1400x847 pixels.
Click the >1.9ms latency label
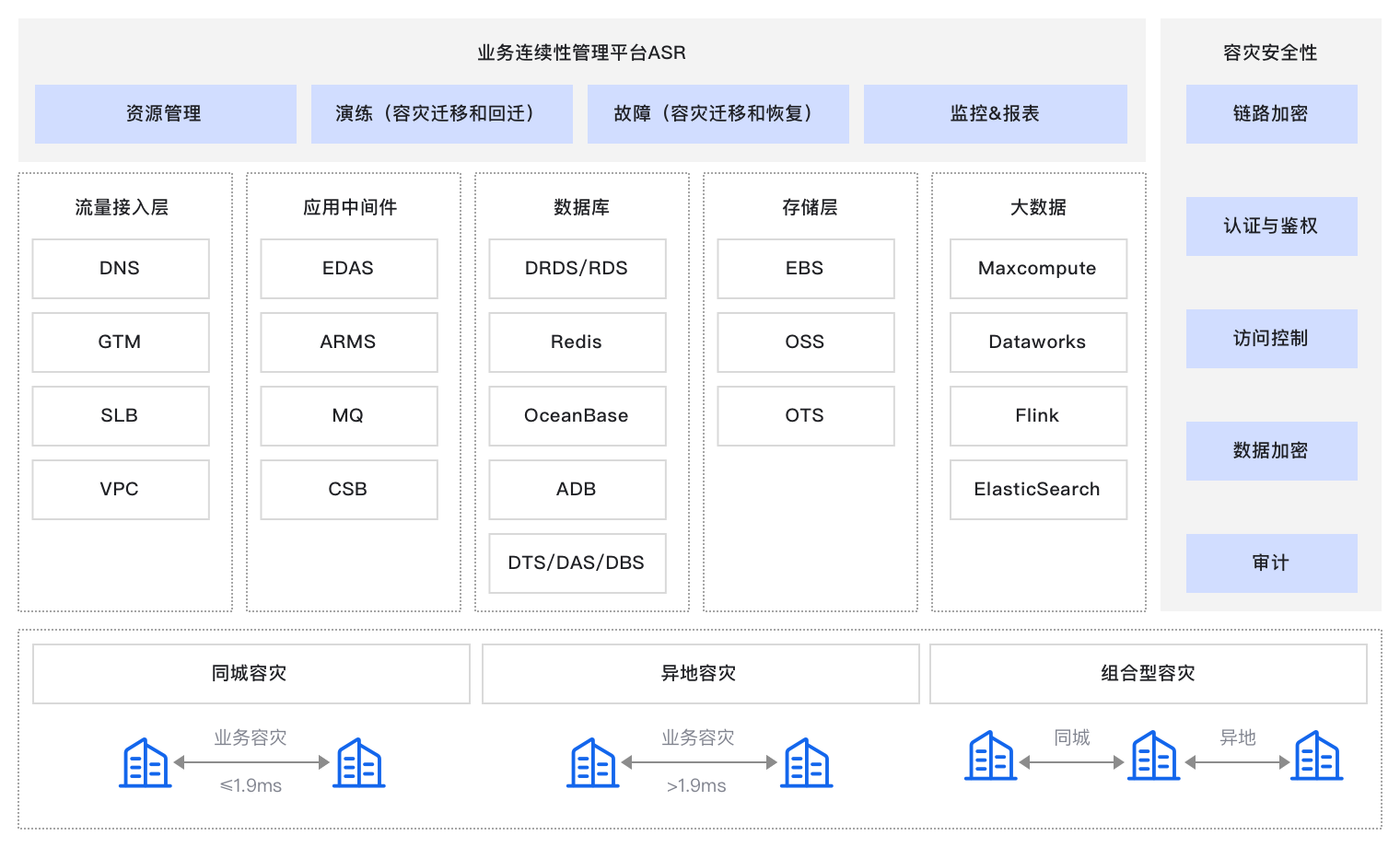click(x=696, y=786)
